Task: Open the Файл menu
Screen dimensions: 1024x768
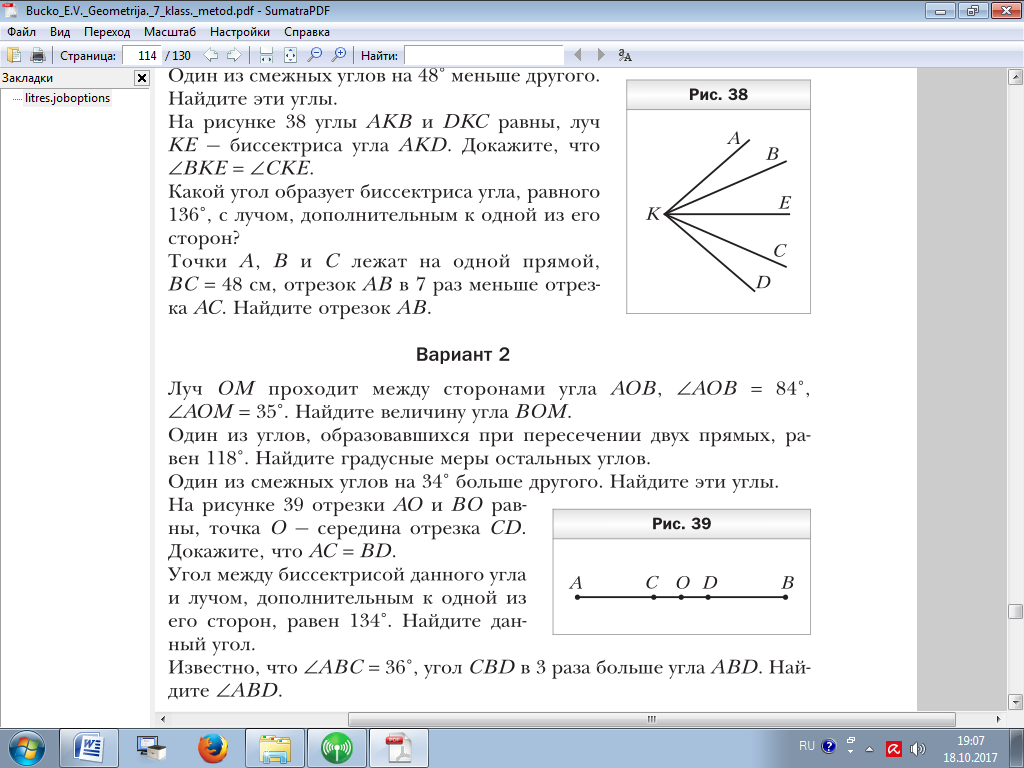Action: tap(22, 32)
